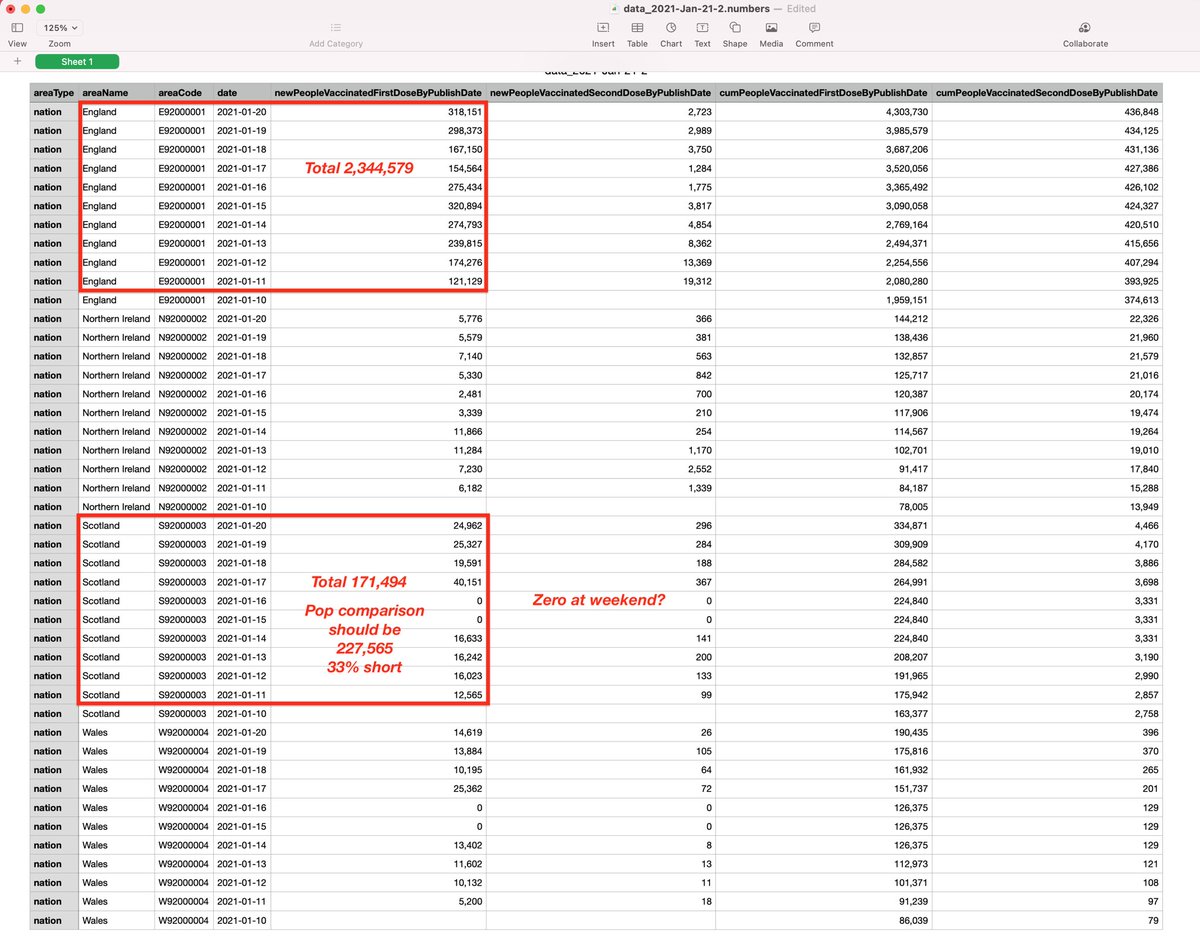1200x949 pixels.
Task: Add a Comment from the toolbar
Action: click(x=814, y=34)
